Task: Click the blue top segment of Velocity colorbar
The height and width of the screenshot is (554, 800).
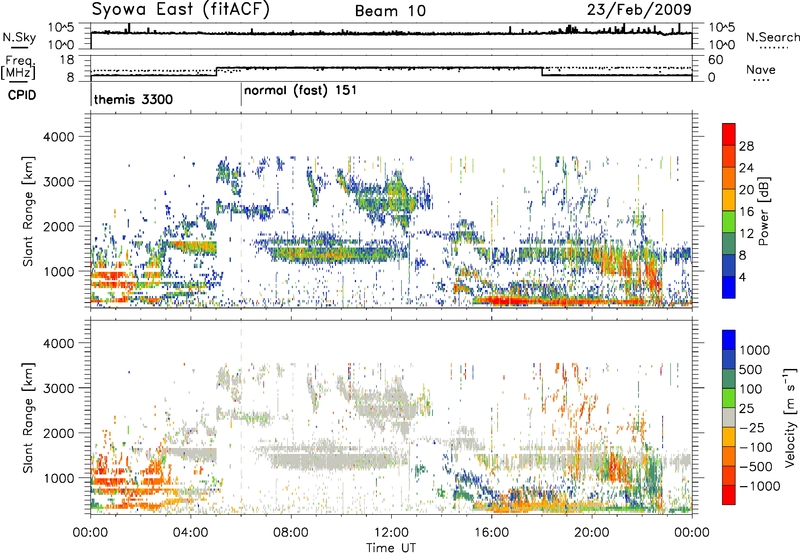Action: pyautogui.click(x=729, y=340)
